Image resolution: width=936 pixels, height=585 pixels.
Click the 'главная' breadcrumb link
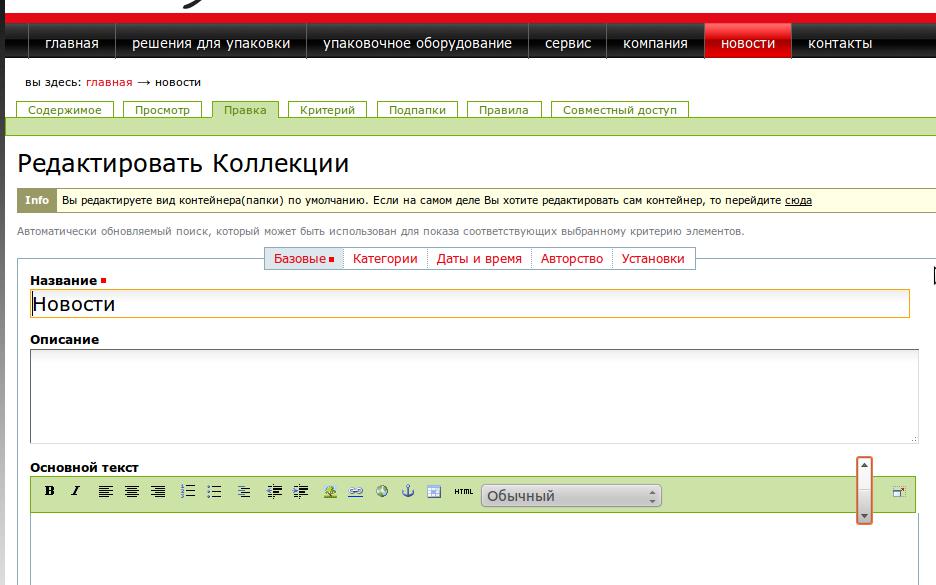pyautogui.click(x=109, y=82)
